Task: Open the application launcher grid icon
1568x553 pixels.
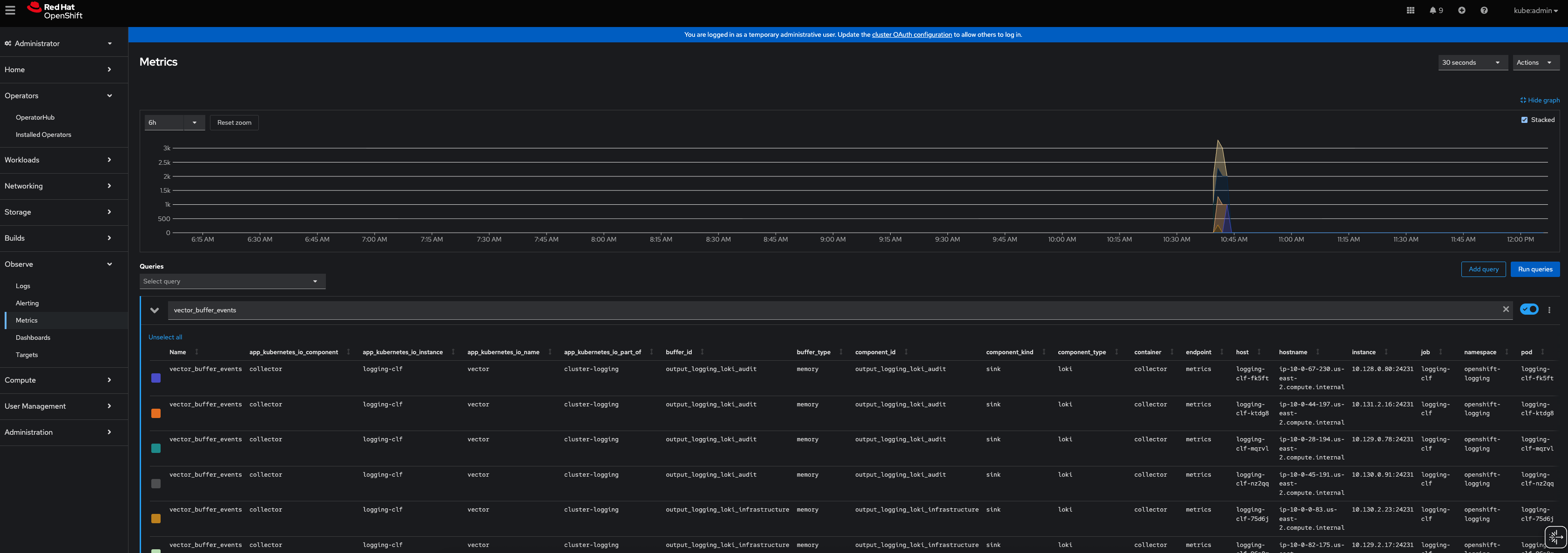Action: point(1410,10)
